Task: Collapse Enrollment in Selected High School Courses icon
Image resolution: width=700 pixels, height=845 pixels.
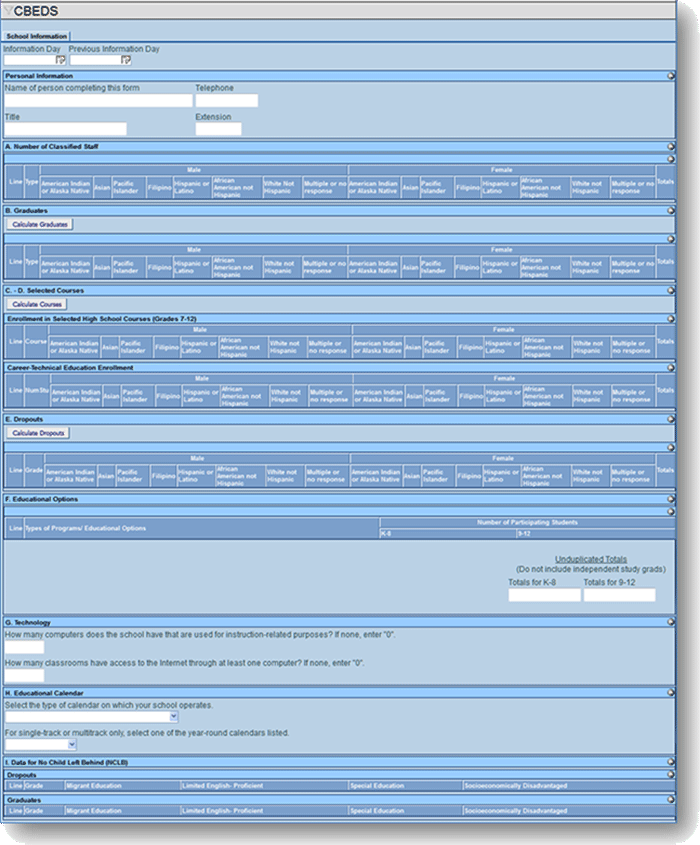Action: coord(670,319)
